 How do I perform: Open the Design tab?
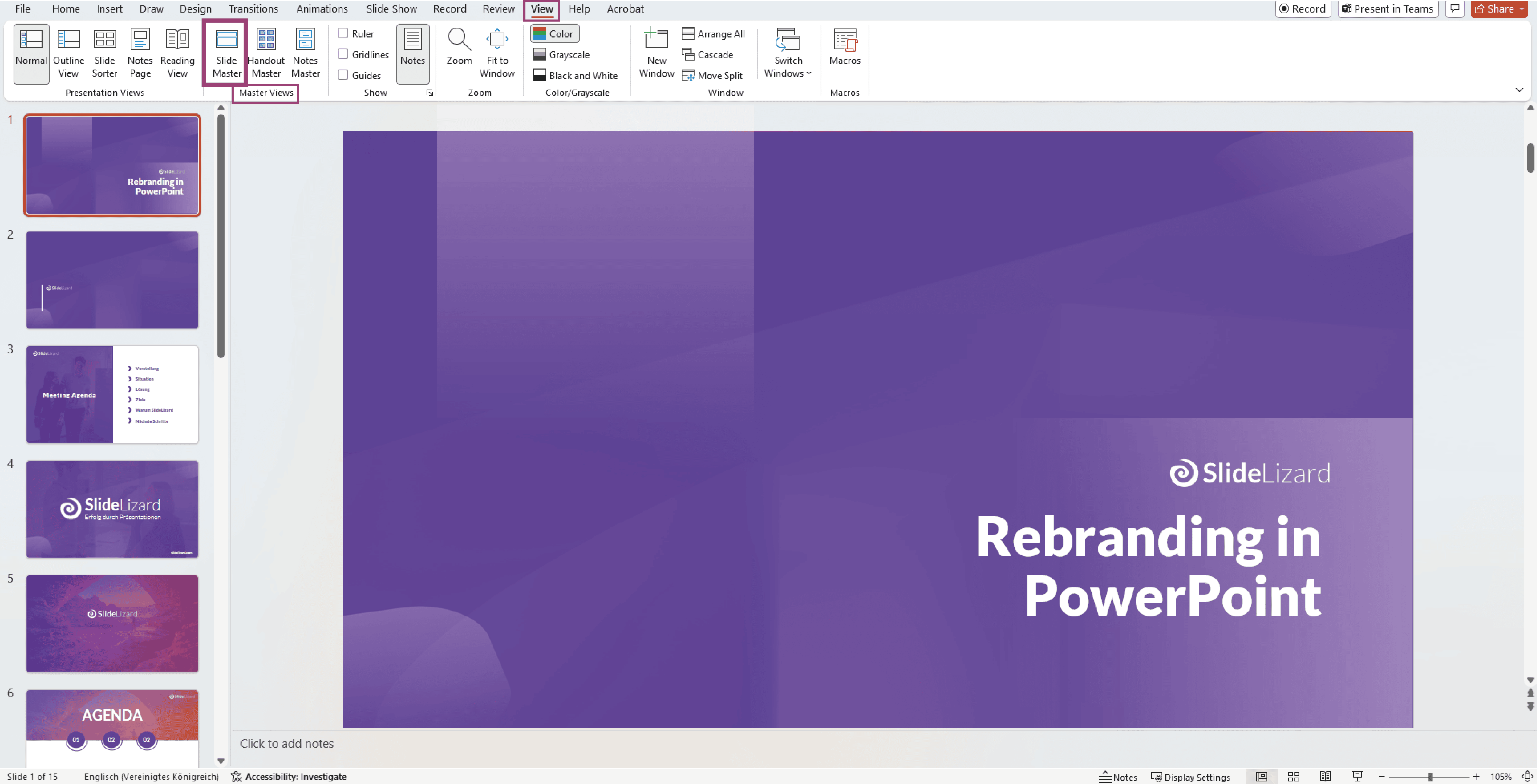pyautogui.click(x=196, y=9)
